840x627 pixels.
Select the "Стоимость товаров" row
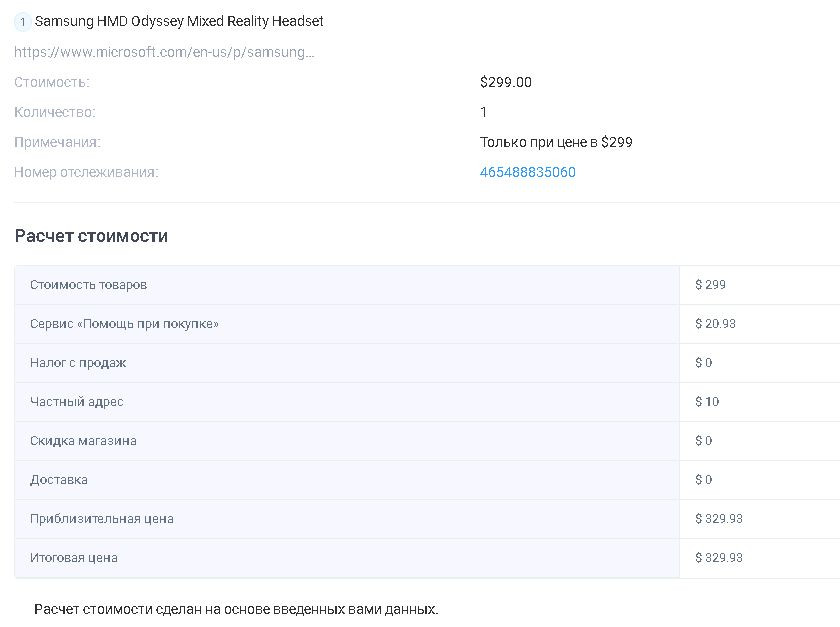(x=88, y=285)
